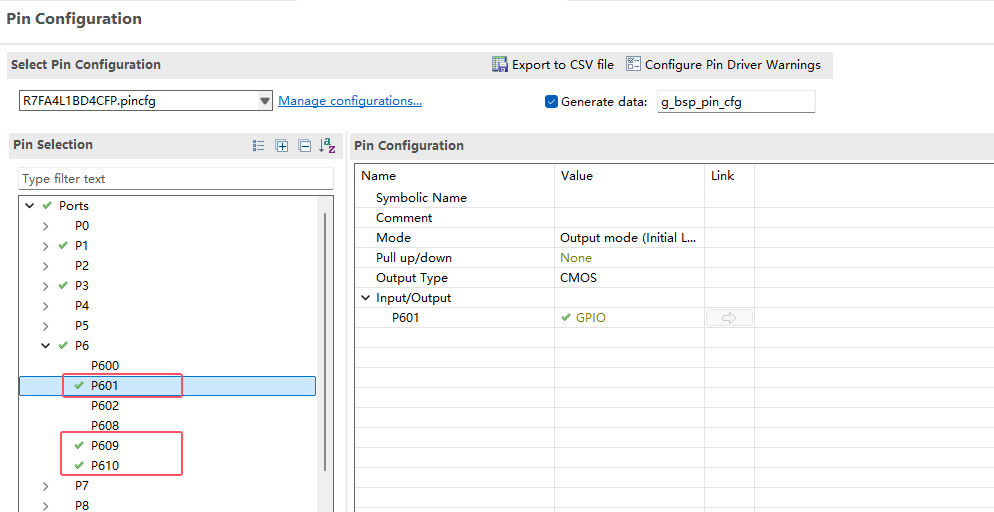This screenshot has height=512, width=994.
Task: Select pin P601 in the tree
Action: click(x=105, y=385)
